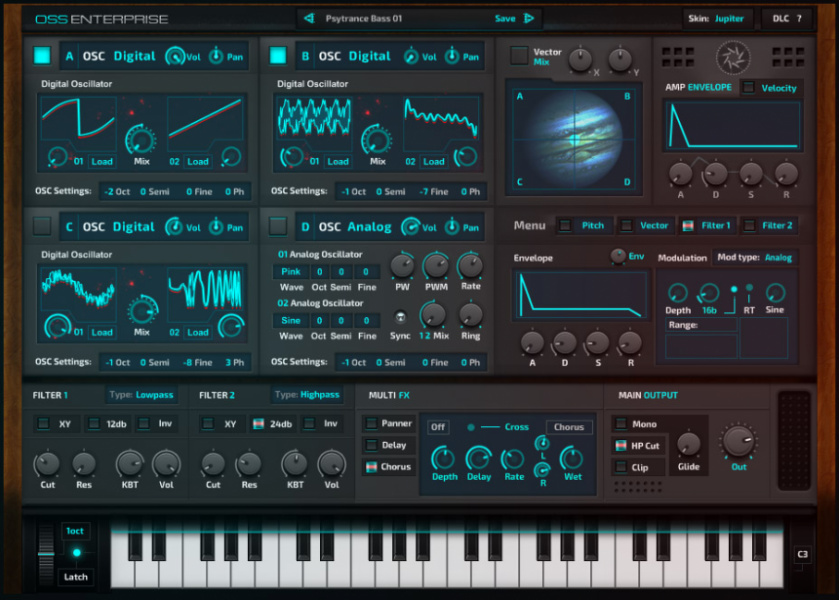The image size is (839, 600).
Task: Click the Main Output Out knob
Action: (x=738, y=441)
